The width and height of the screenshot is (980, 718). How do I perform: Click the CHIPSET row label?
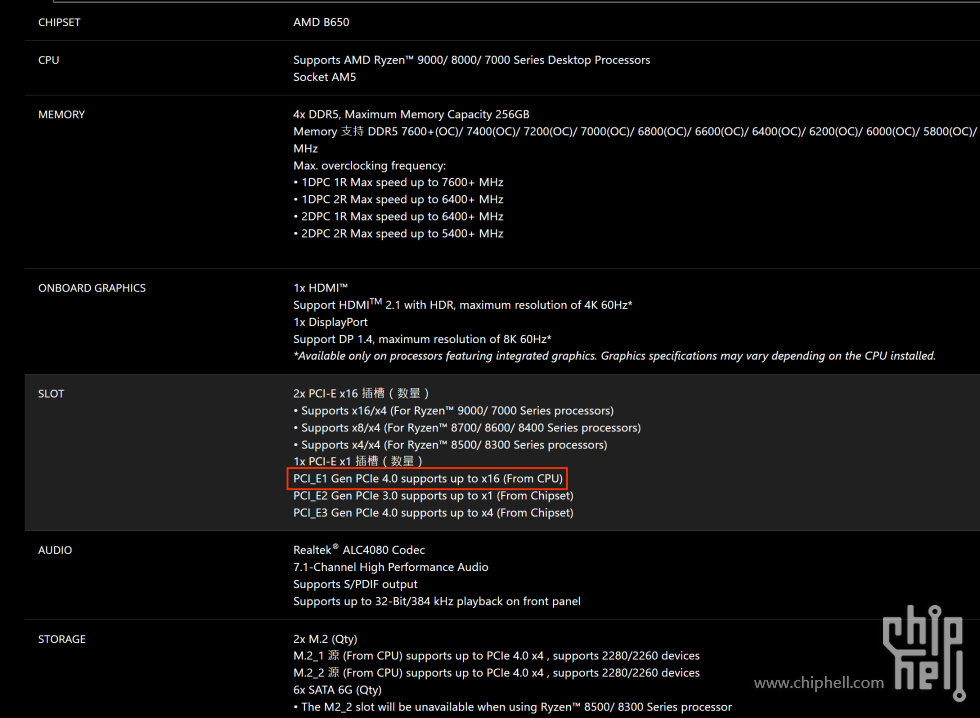point(59,22)
